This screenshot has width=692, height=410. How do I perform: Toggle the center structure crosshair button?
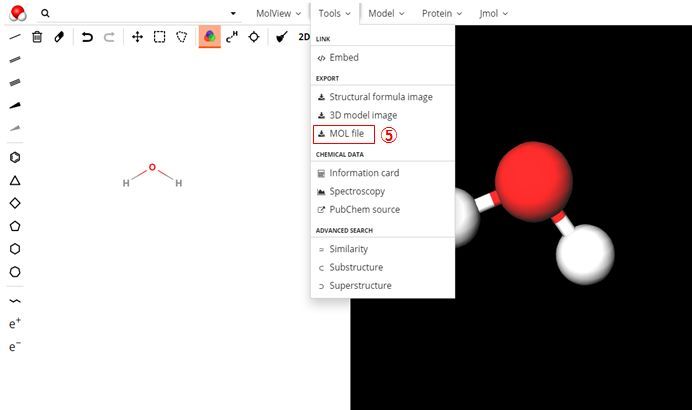click(x=254, y=37)
